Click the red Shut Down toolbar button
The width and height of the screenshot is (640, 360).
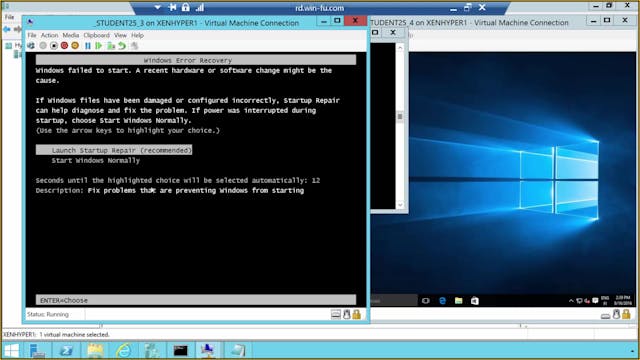coord(64,46)
